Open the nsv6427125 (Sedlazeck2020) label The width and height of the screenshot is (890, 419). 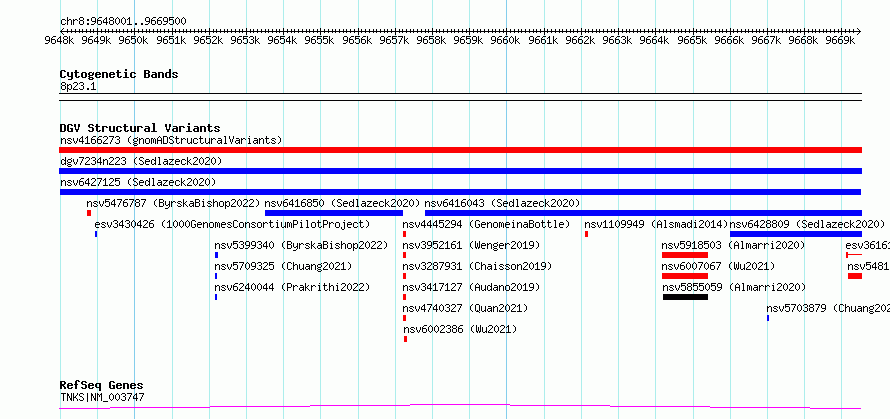pyautogui.click(x=138, y=182)
